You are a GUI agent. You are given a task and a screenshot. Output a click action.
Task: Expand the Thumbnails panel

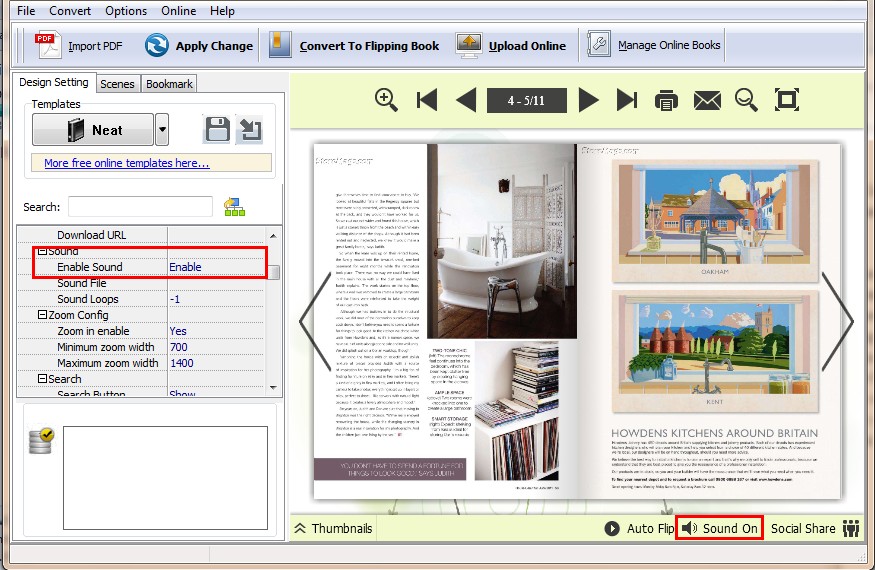point(333,528)
